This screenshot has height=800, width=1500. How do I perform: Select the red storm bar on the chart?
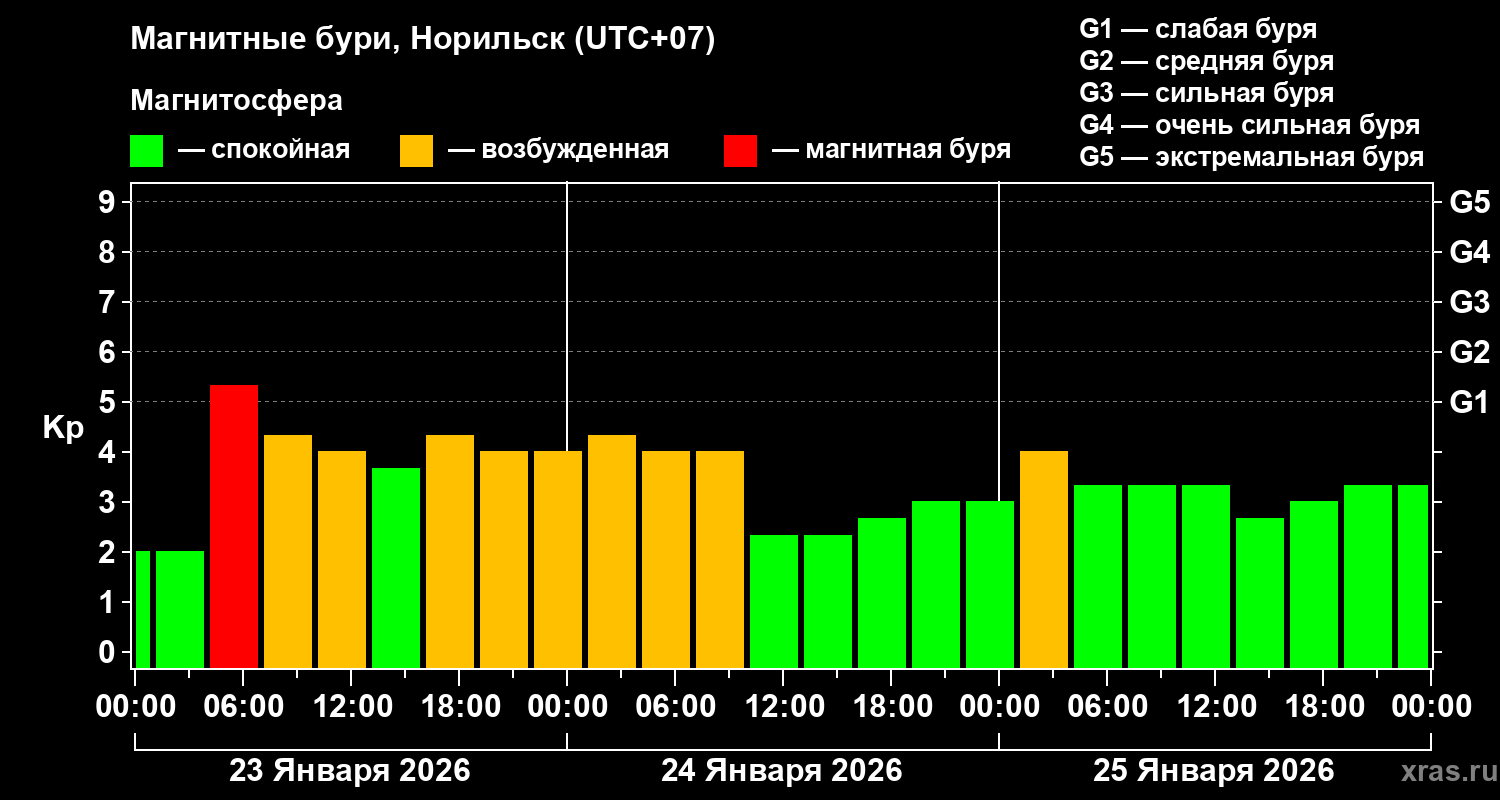[x=234, y=526]
